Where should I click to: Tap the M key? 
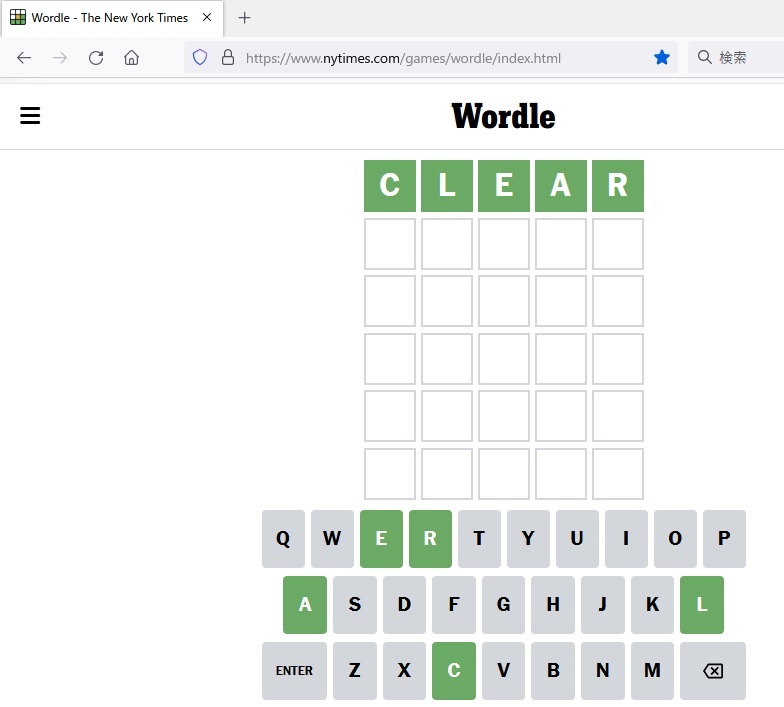(x=652, y=670)
